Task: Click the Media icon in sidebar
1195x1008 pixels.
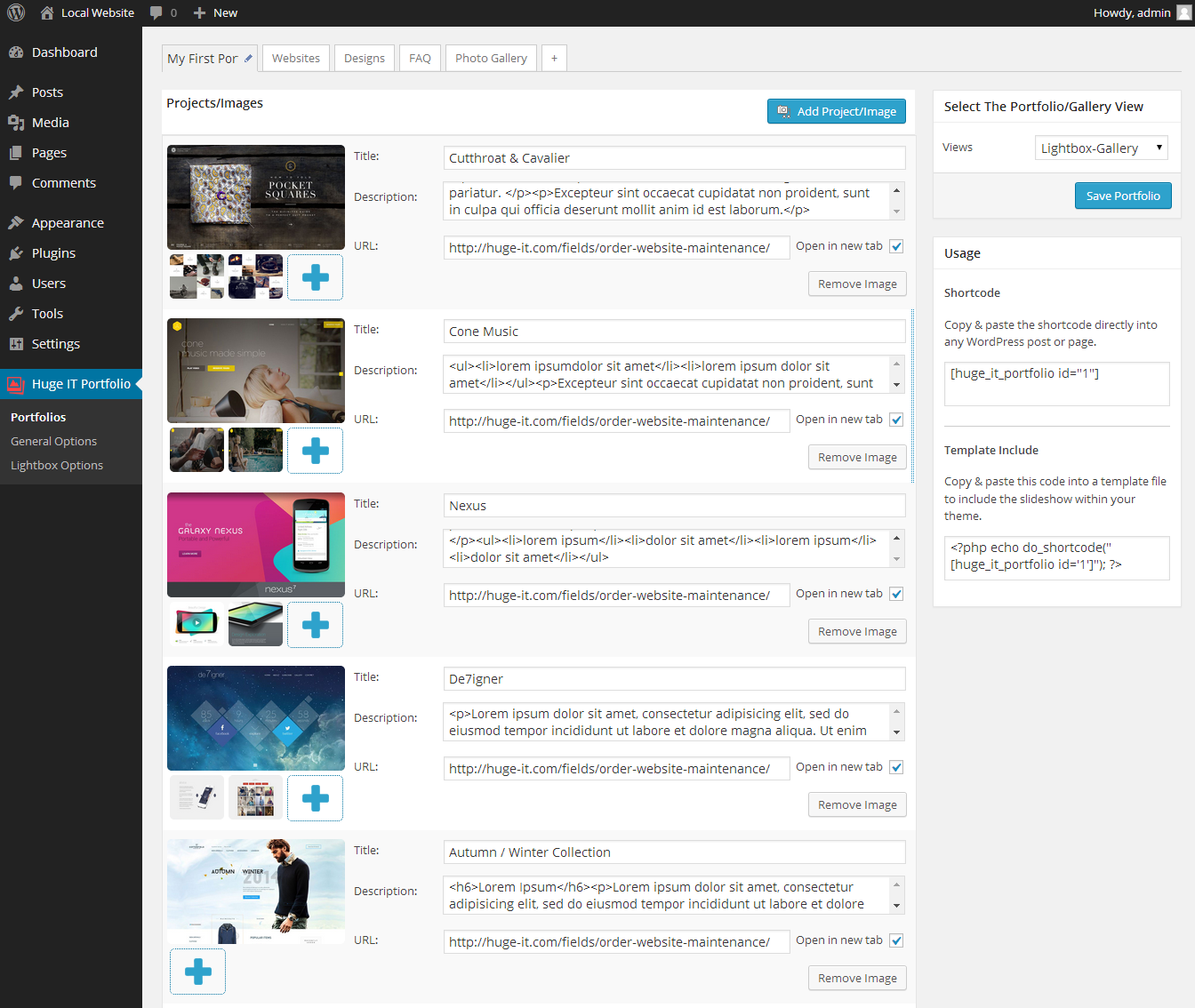Action: coord(16,123)
